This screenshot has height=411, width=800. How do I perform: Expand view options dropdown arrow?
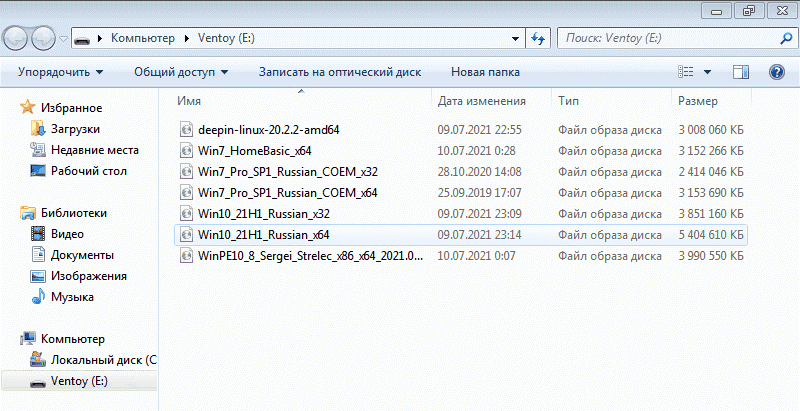708,72
